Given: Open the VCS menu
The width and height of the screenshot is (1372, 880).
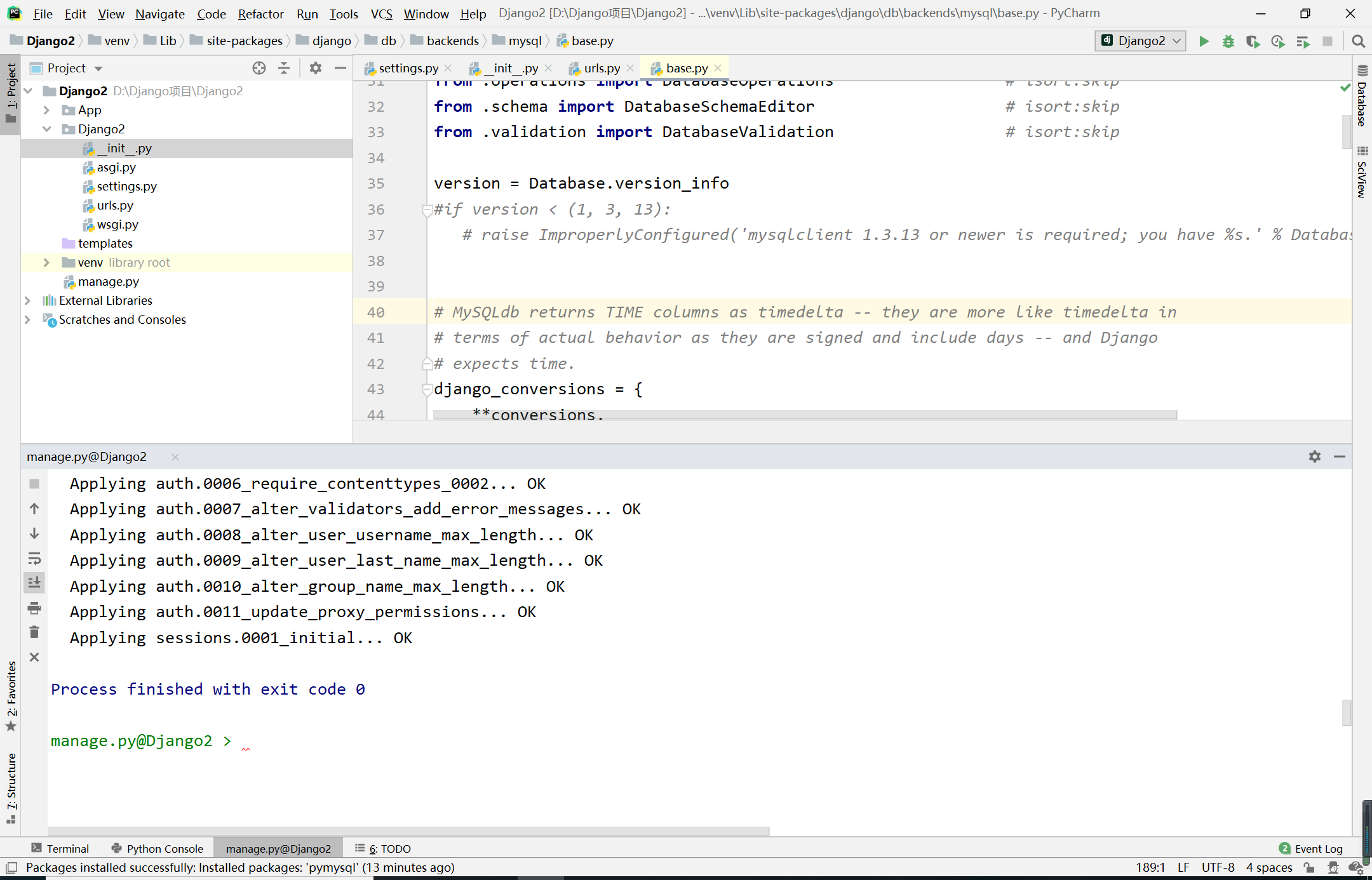Looking at the screenshot, I should click(381, 13).
